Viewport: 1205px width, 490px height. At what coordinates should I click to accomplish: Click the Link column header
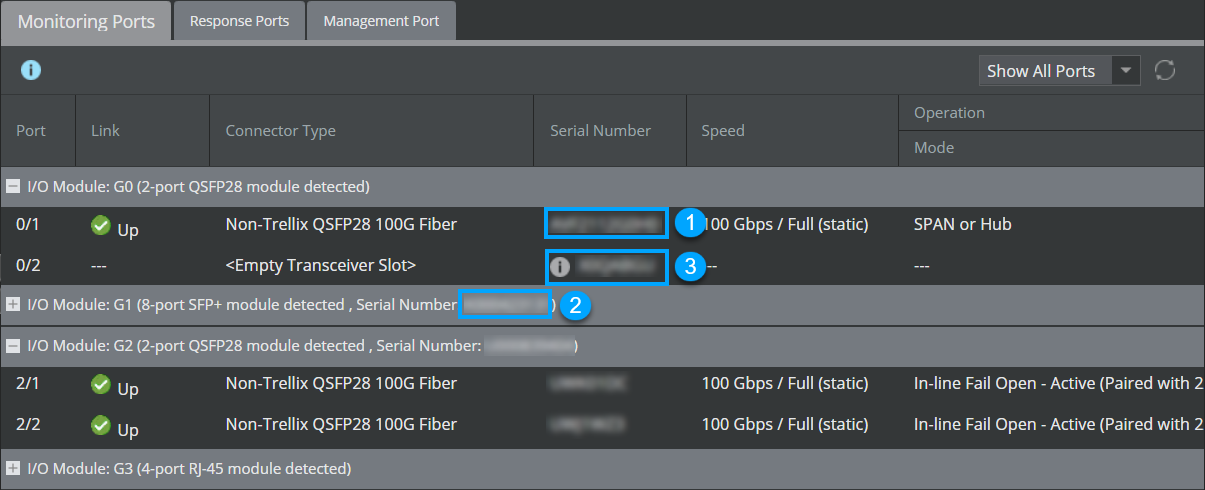click(x=105, y=130)
